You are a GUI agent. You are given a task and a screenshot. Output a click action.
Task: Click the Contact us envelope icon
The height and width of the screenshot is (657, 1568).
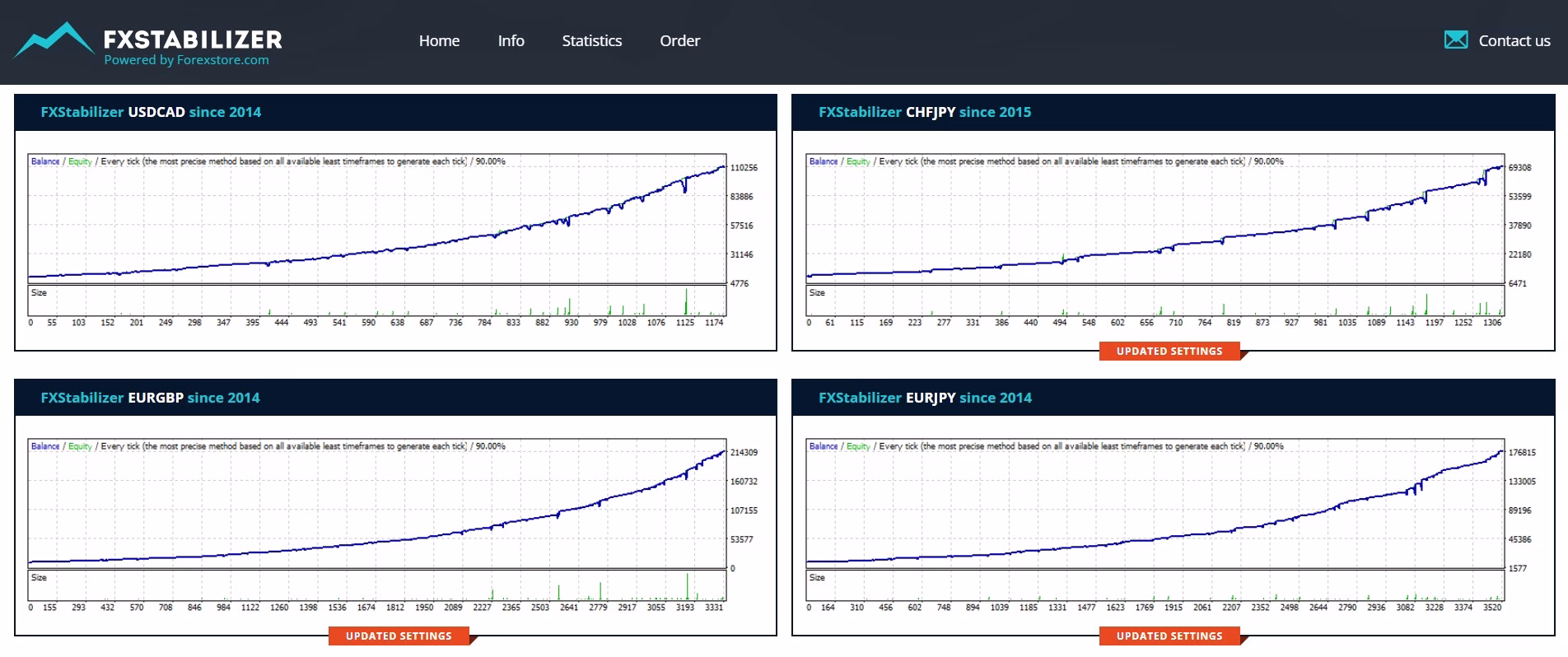[x=1455, y=40]
